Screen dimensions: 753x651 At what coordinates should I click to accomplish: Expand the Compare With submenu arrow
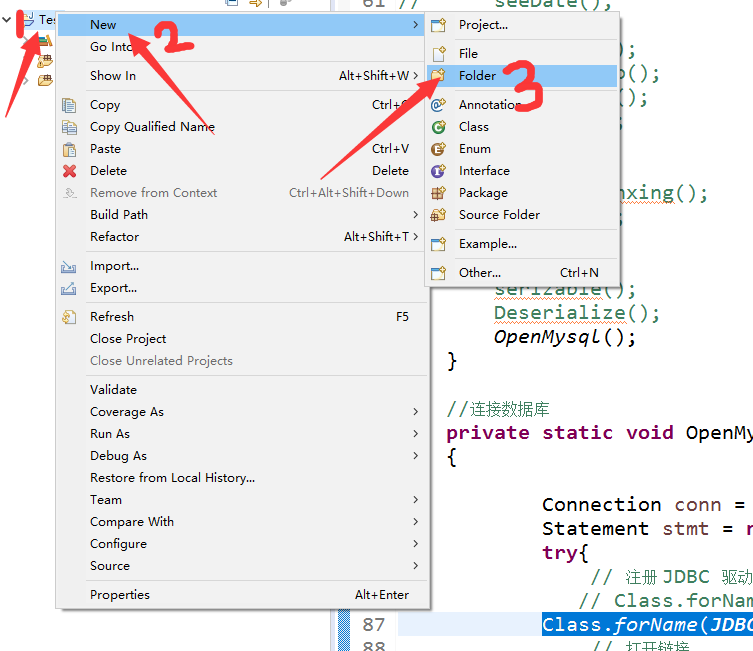pyautogui.click(x=415, y=522)
